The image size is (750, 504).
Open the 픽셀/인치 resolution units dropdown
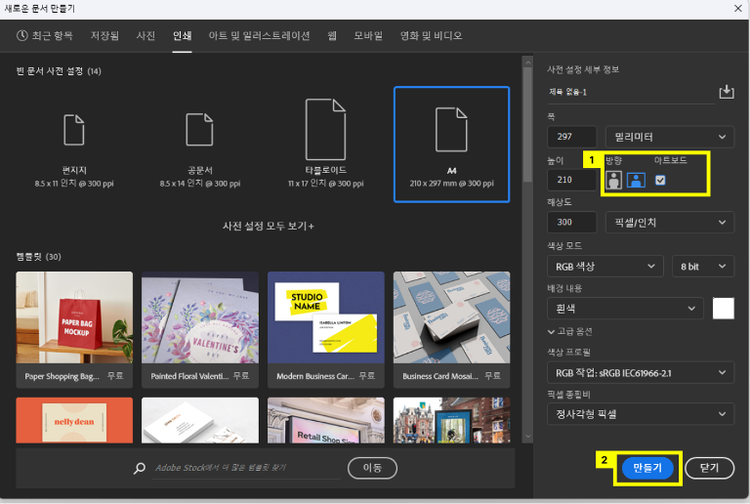(669, 222)
